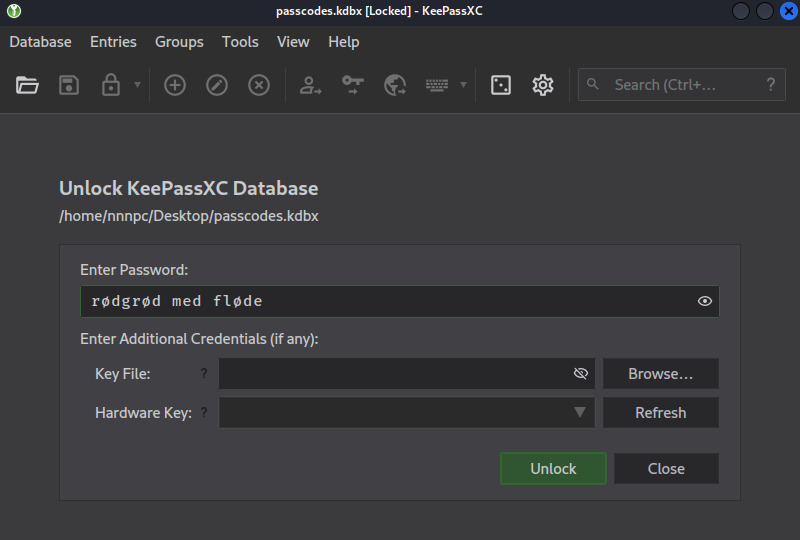Open the Tools menu

click(240, 42)
